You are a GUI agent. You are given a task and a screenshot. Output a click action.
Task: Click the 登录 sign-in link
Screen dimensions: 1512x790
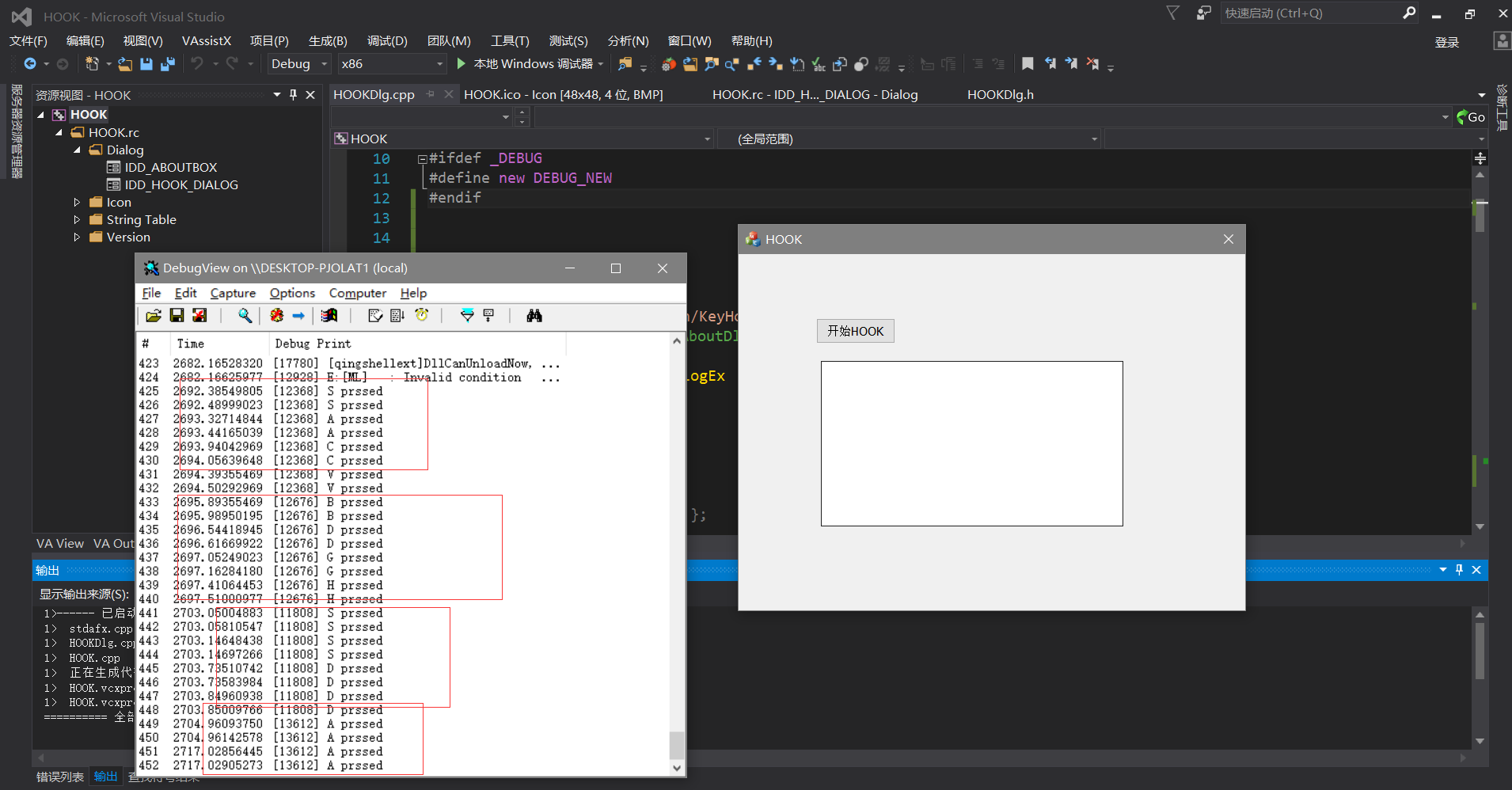click(x=1447, y=42)
